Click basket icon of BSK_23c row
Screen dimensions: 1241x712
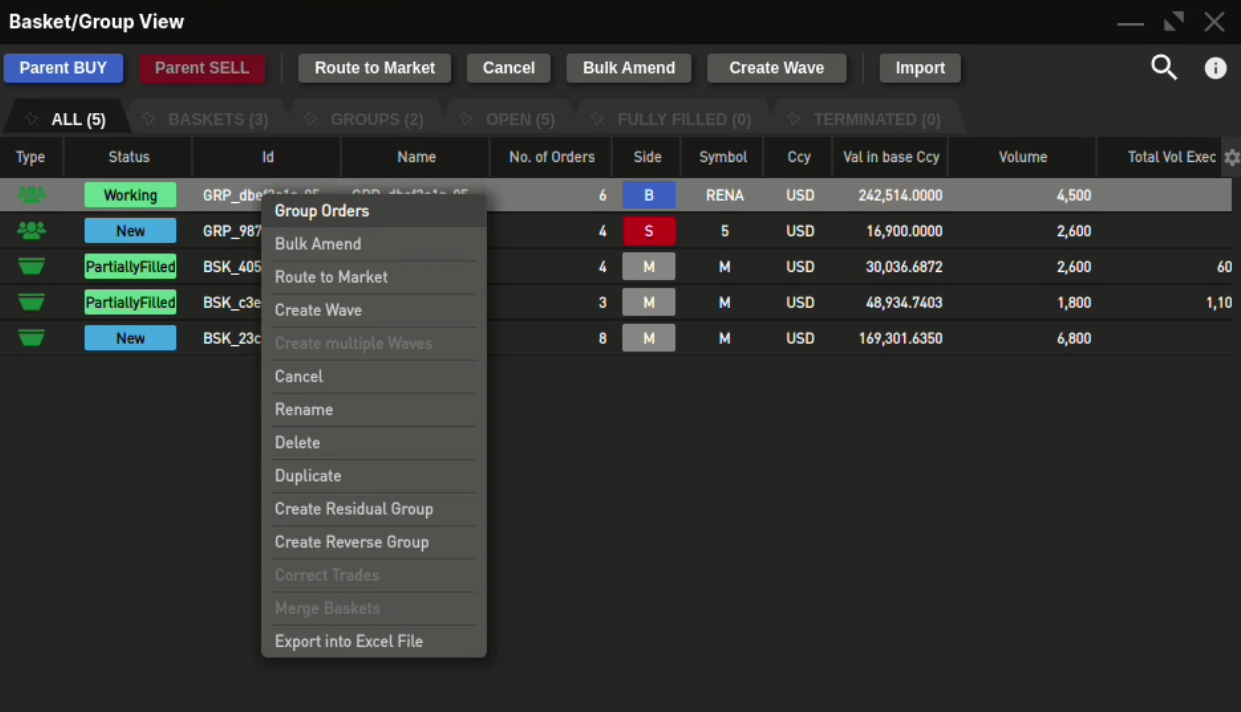(x=32, y=339)
